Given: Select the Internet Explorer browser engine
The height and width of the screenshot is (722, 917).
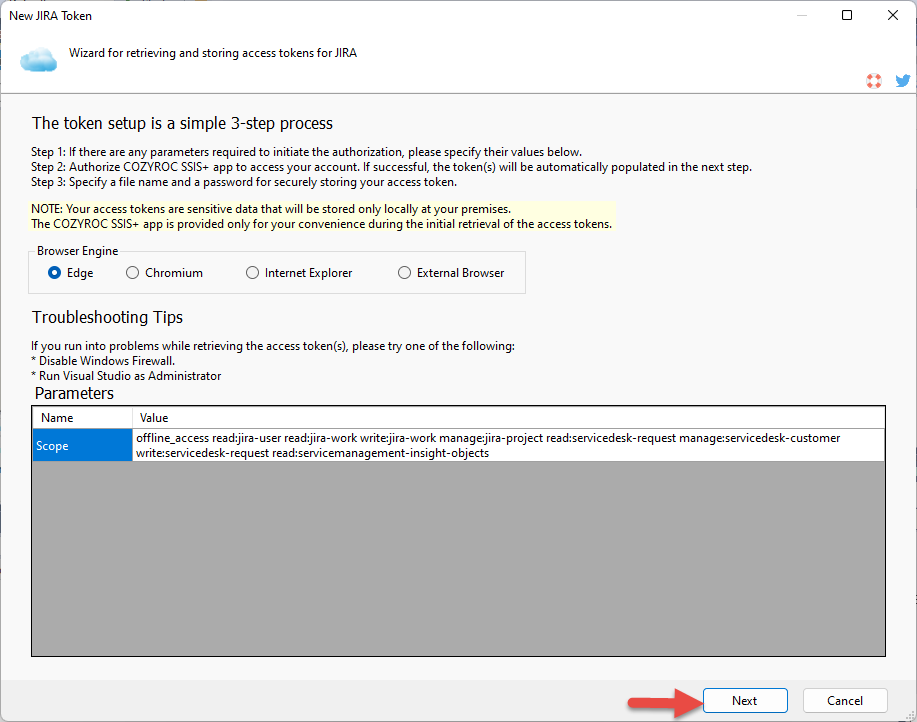Looking at the screenshot, I should click(299, 273).
